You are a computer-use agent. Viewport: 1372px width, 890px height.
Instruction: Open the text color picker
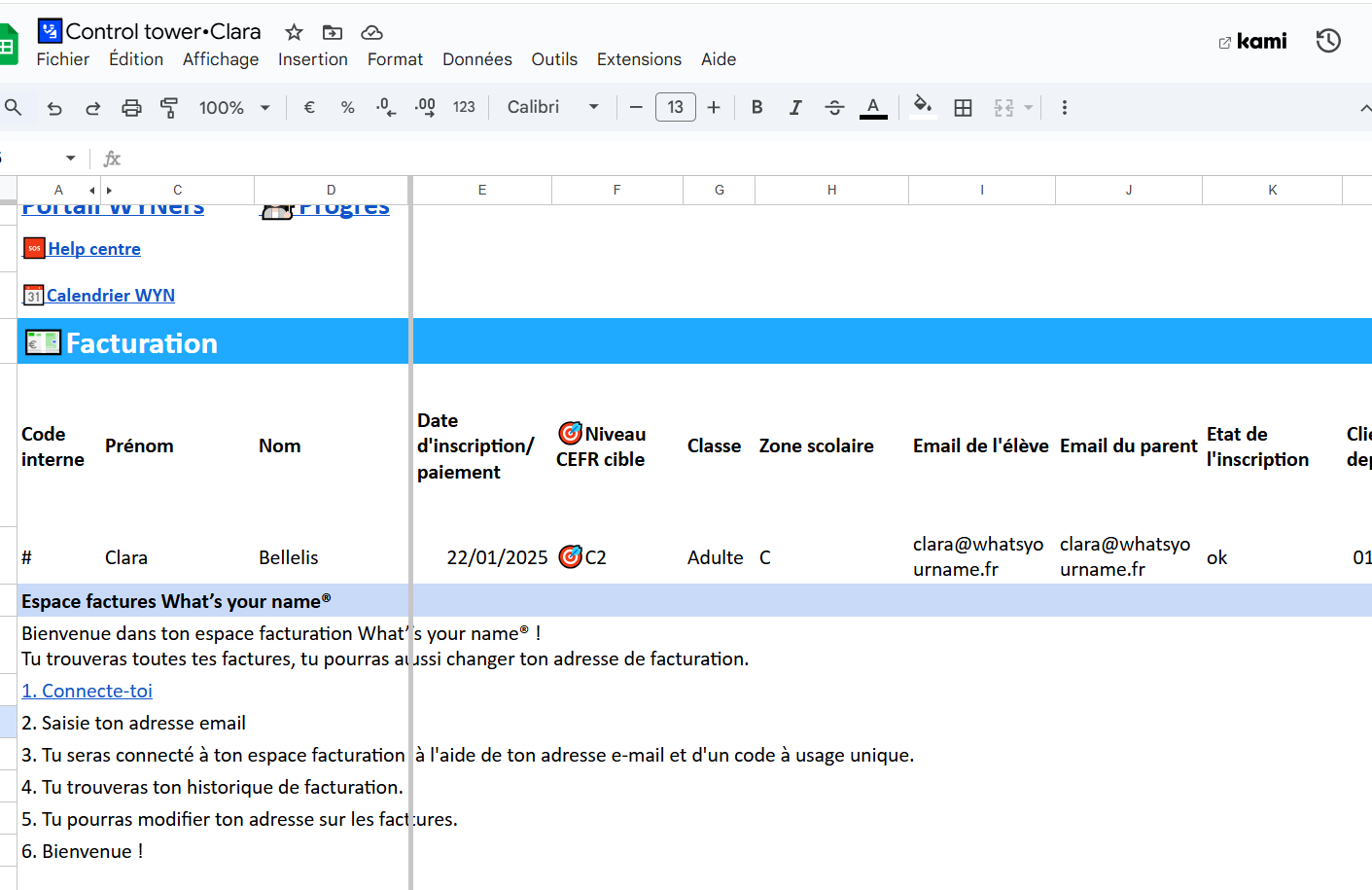tap(873, 108)
